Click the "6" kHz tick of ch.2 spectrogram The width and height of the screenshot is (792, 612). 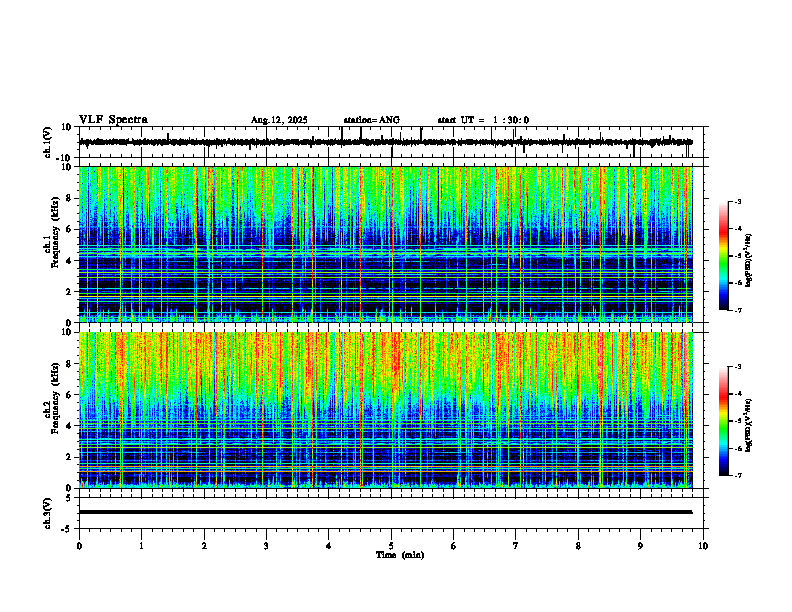pyautogui.click(x=70, y=395)
